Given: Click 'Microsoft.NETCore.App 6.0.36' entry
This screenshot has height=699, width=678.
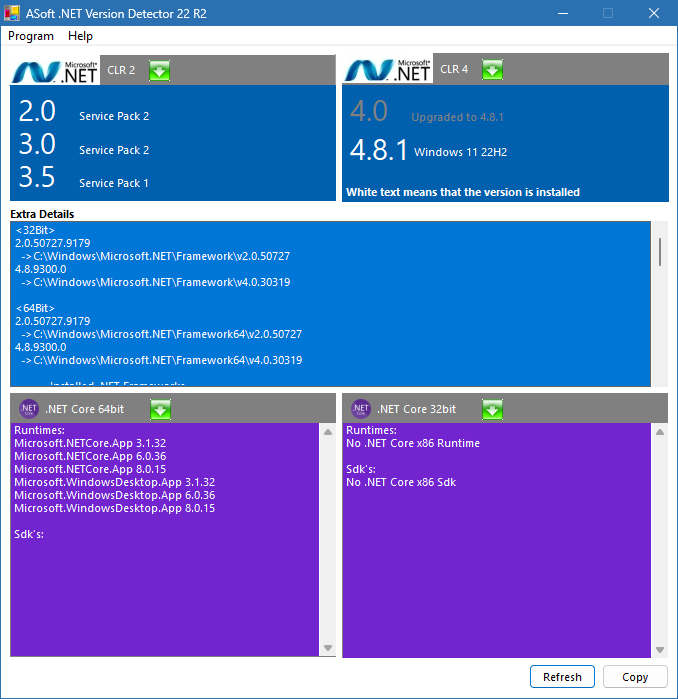Looking at the screenshot, I should [x=90, y=456].
